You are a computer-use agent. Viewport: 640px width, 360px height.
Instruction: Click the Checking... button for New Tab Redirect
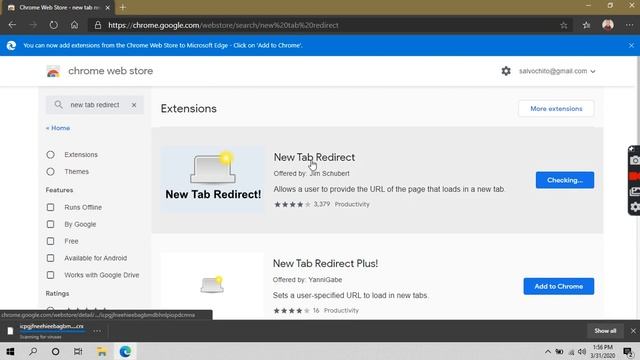[564, 180]
